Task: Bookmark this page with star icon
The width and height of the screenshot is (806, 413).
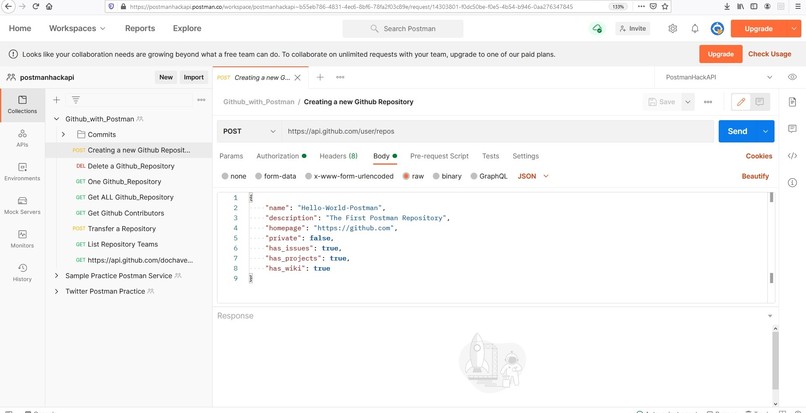Action: 665,7
